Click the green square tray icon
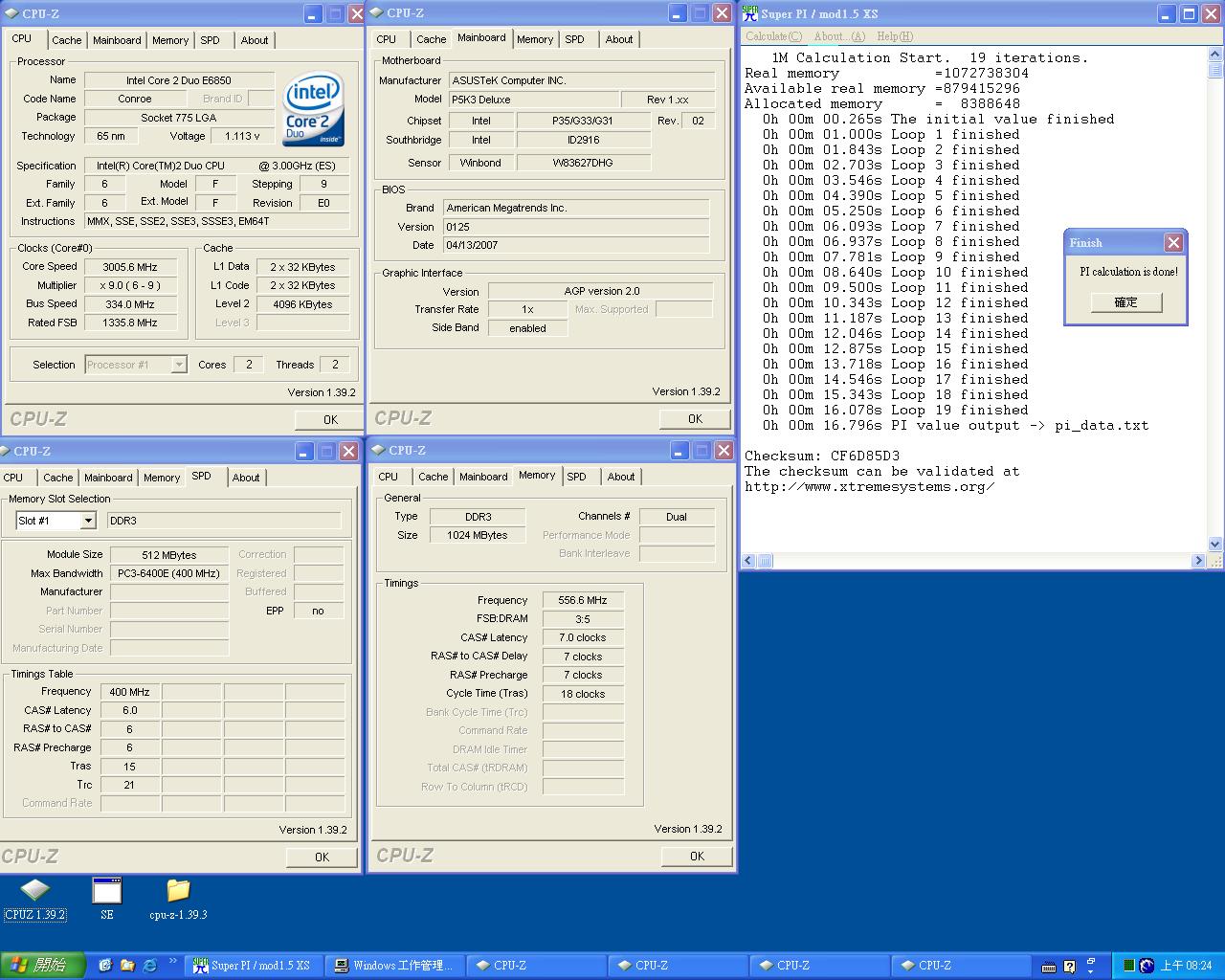Viewport: 1225px width, 980px height. click(1129, 966)
